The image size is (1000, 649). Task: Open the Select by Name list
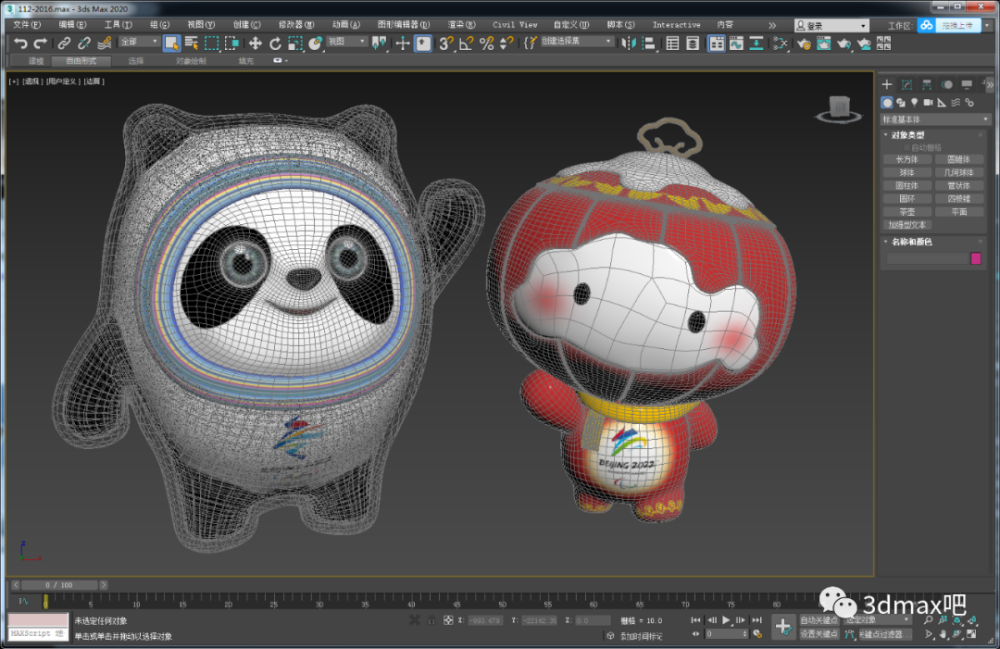coord(191,43)
